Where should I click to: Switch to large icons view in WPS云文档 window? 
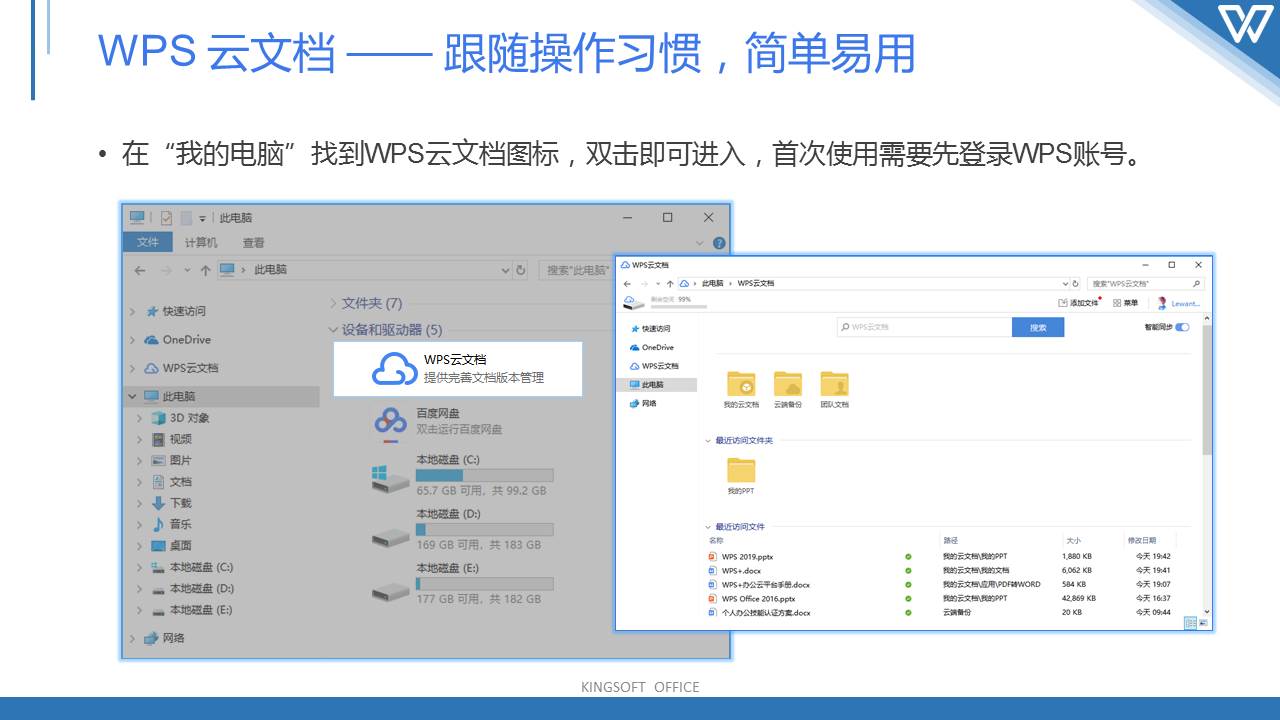coord(1203,623)
